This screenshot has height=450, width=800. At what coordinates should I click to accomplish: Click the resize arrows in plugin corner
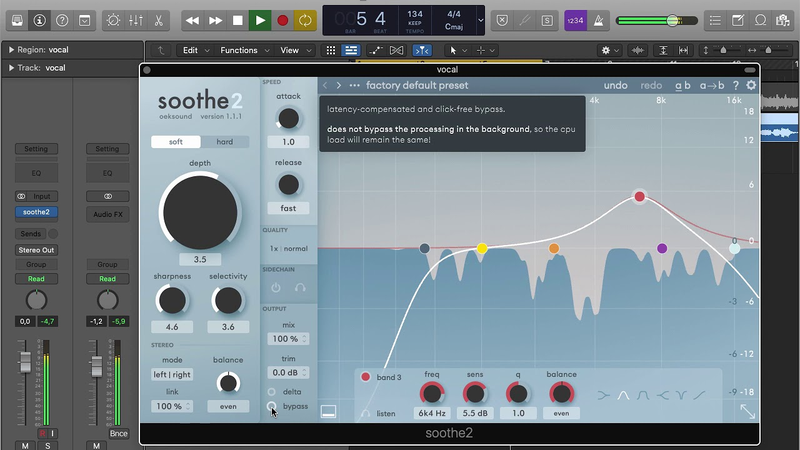click(x=747, y=410)
